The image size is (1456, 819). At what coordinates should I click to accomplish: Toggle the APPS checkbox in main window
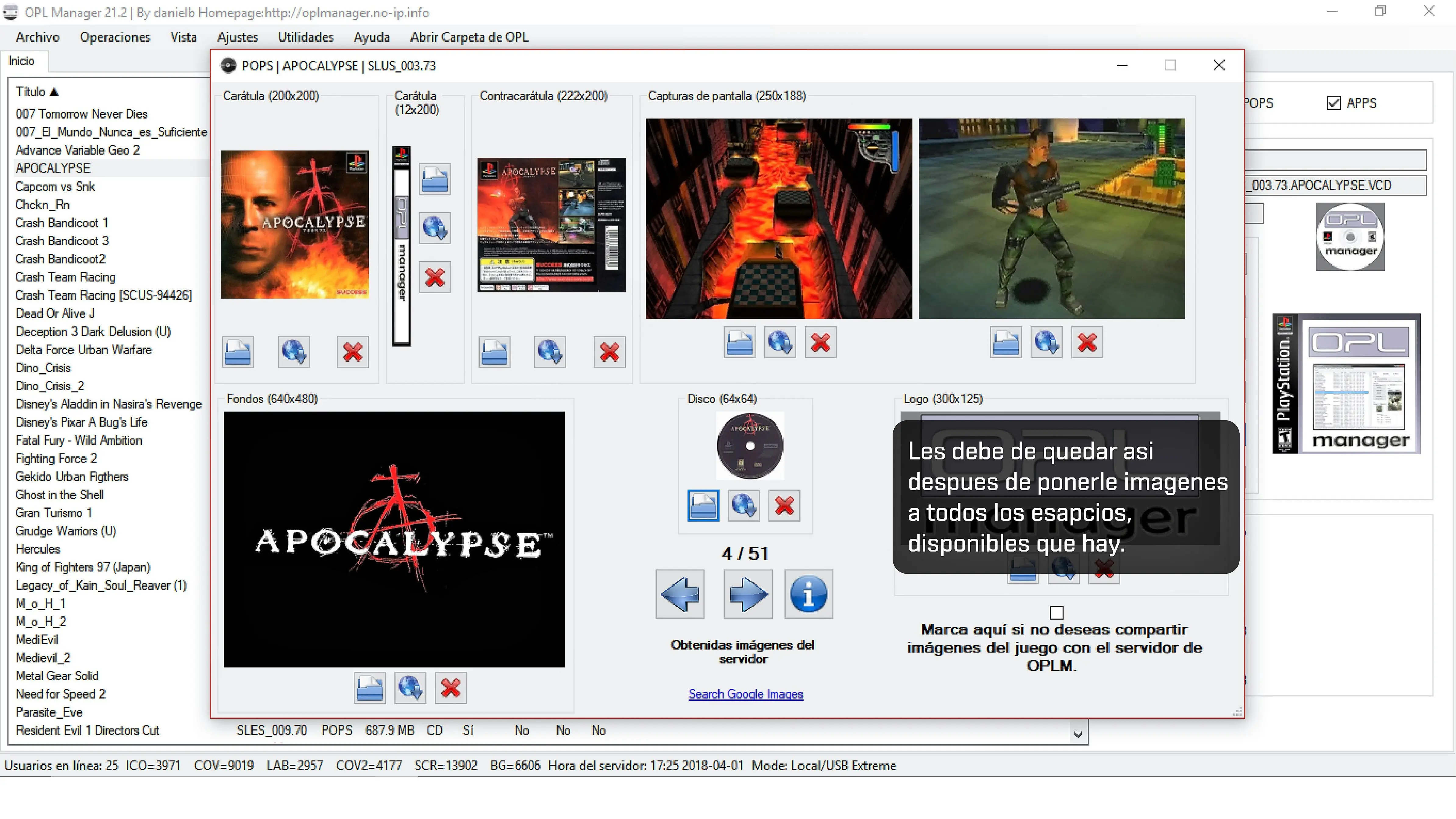pos(1334,103)
